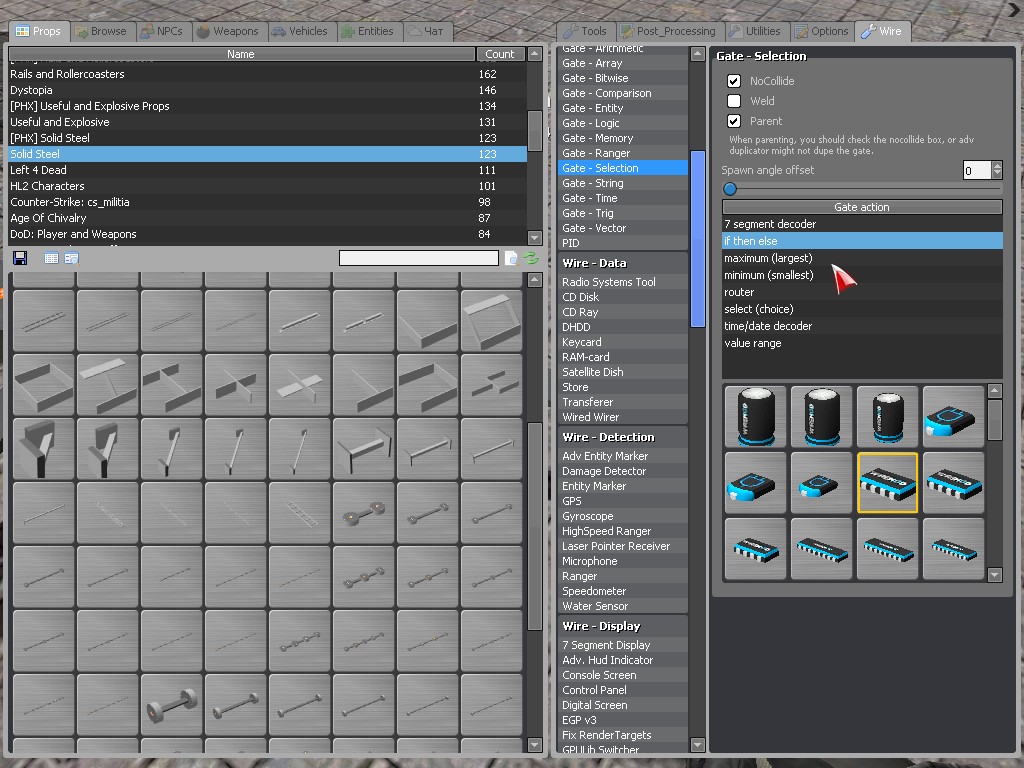This screenshot has width=1024, height=768.
Task: Select the yellow-highlighted chip gate model
Action: click(x=887, y=482)
